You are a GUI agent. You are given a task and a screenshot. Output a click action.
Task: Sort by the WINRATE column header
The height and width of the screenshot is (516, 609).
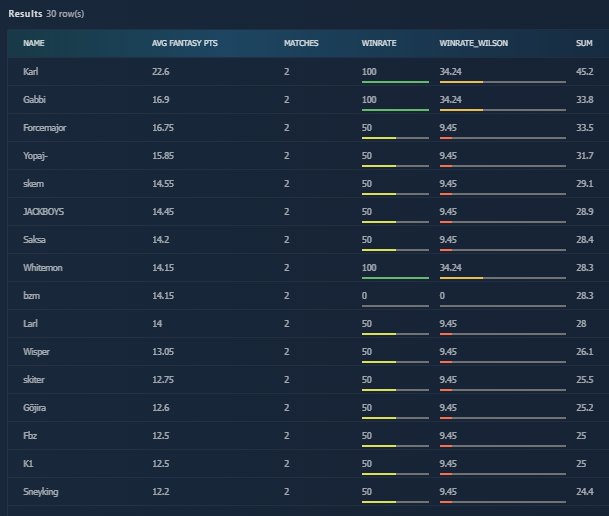point(379,44)
